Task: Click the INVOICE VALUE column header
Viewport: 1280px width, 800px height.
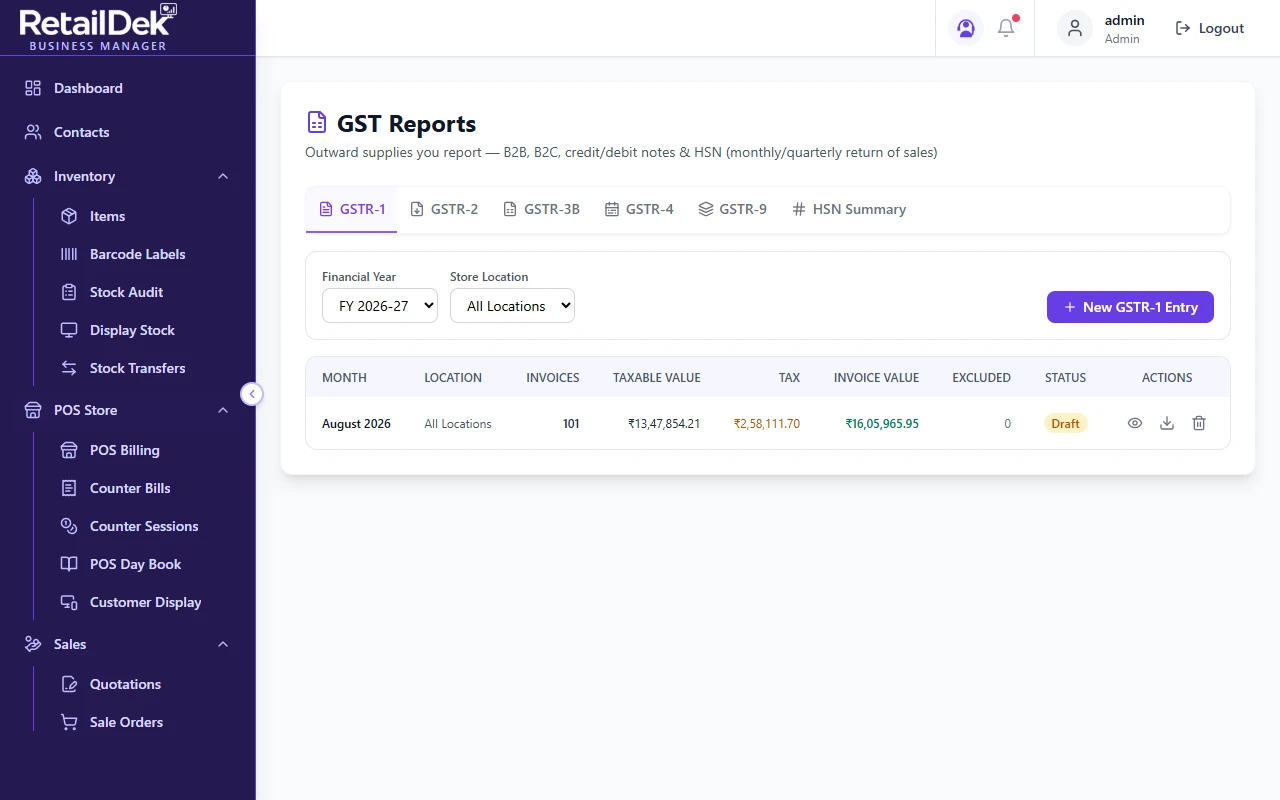Action: point(876,378)
